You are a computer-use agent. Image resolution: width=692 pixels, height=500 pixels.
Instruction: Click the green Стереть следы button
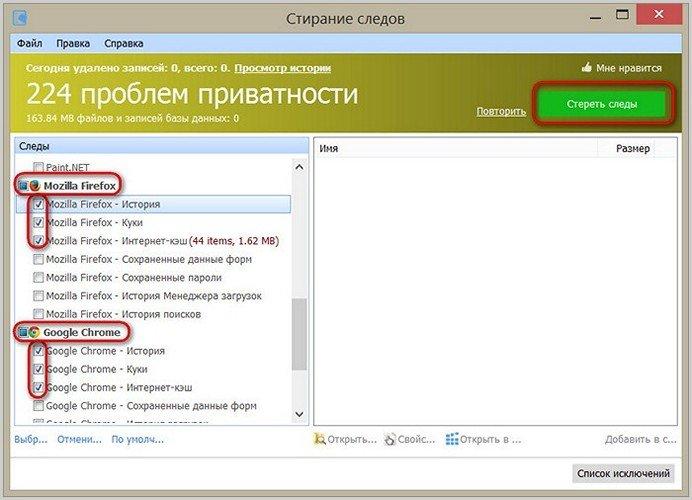click(x=602, y=104)
